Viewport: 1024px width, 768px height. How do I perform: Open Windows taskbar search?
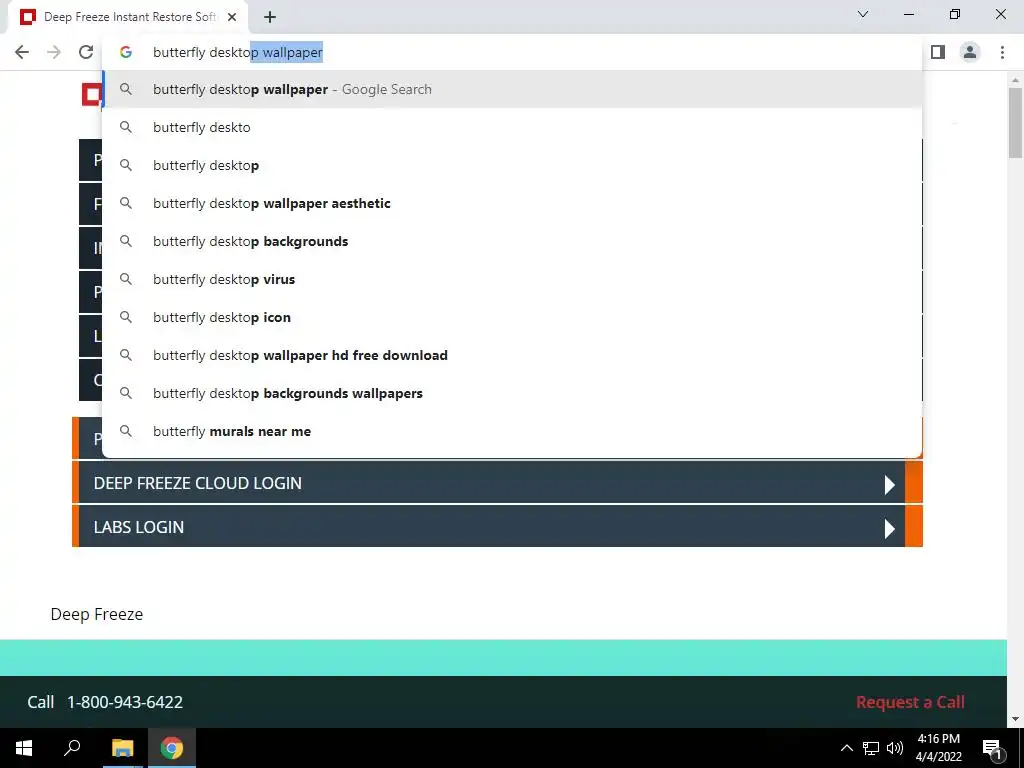pos(72,748)
